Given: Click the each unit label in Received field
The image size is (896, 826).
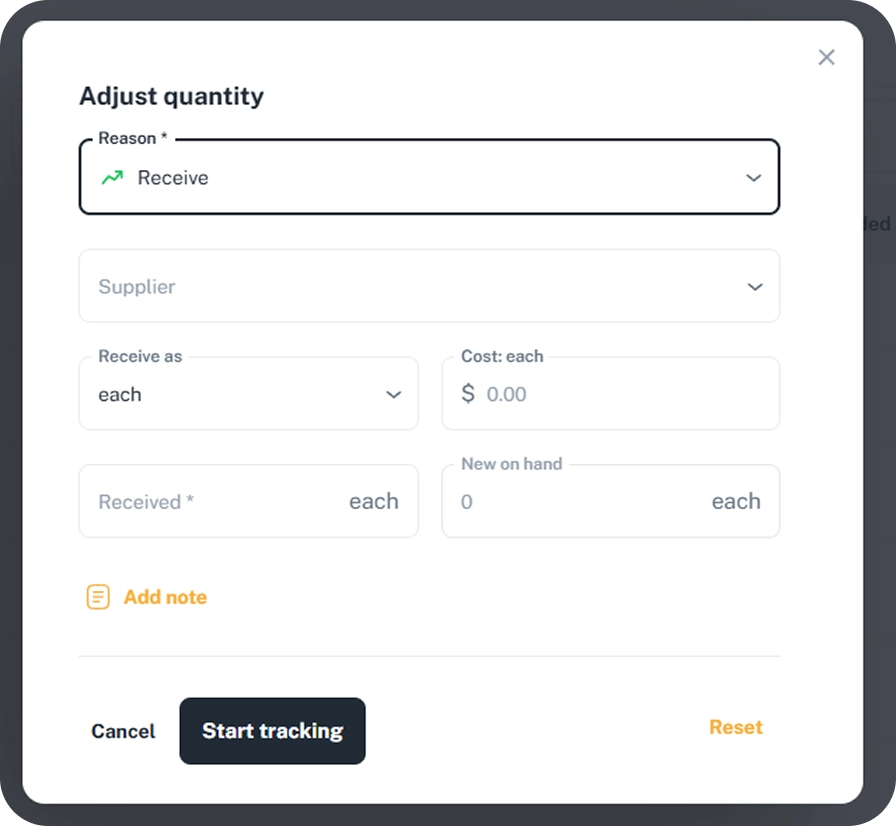Looking at the screenshot, I should point(373,502).
